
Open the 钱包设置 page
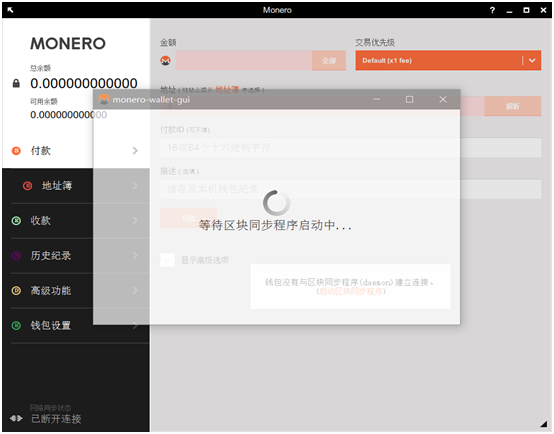51,326
